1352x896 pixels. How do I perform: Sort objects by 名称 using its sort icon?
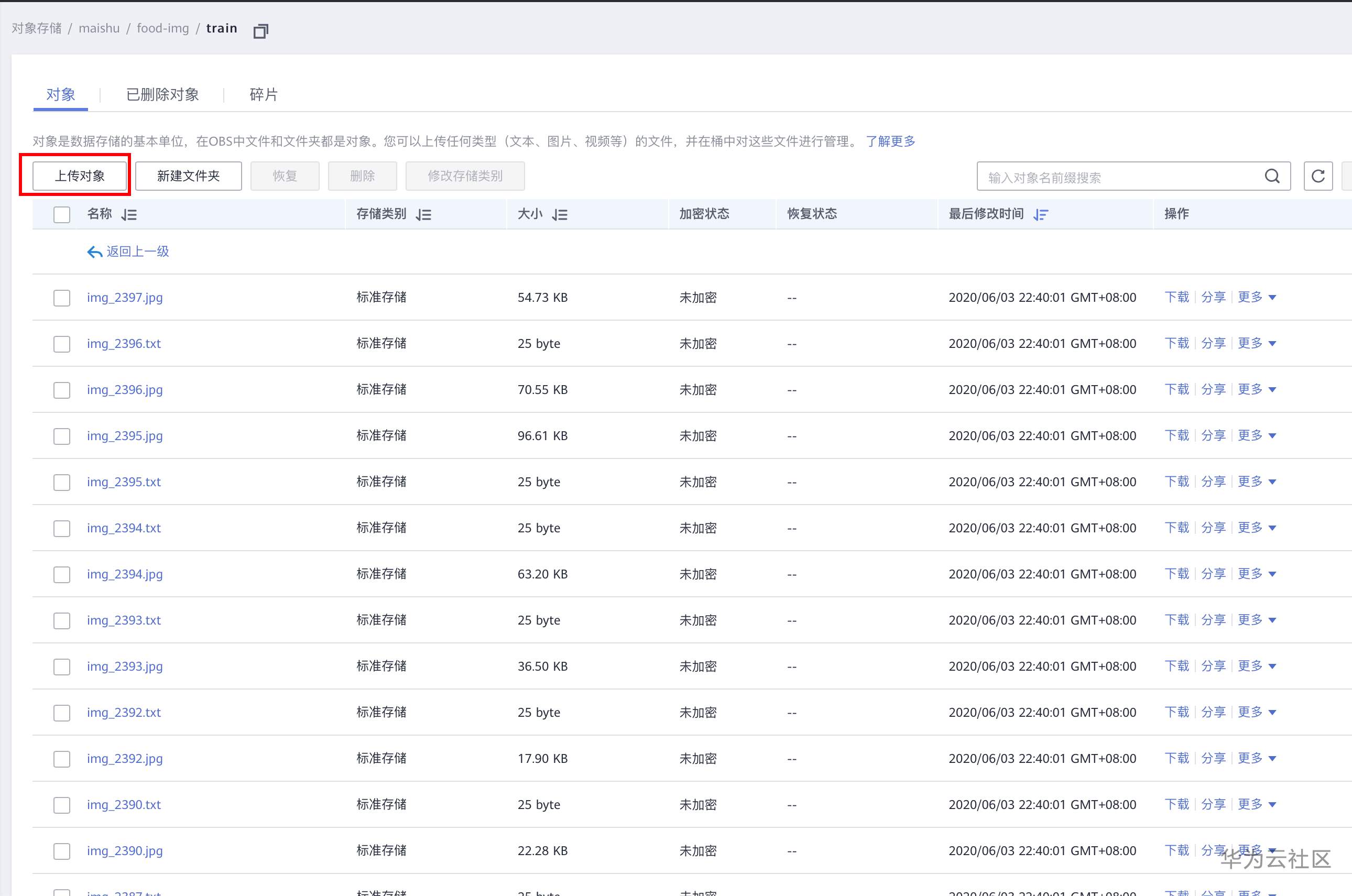point(128,214)
